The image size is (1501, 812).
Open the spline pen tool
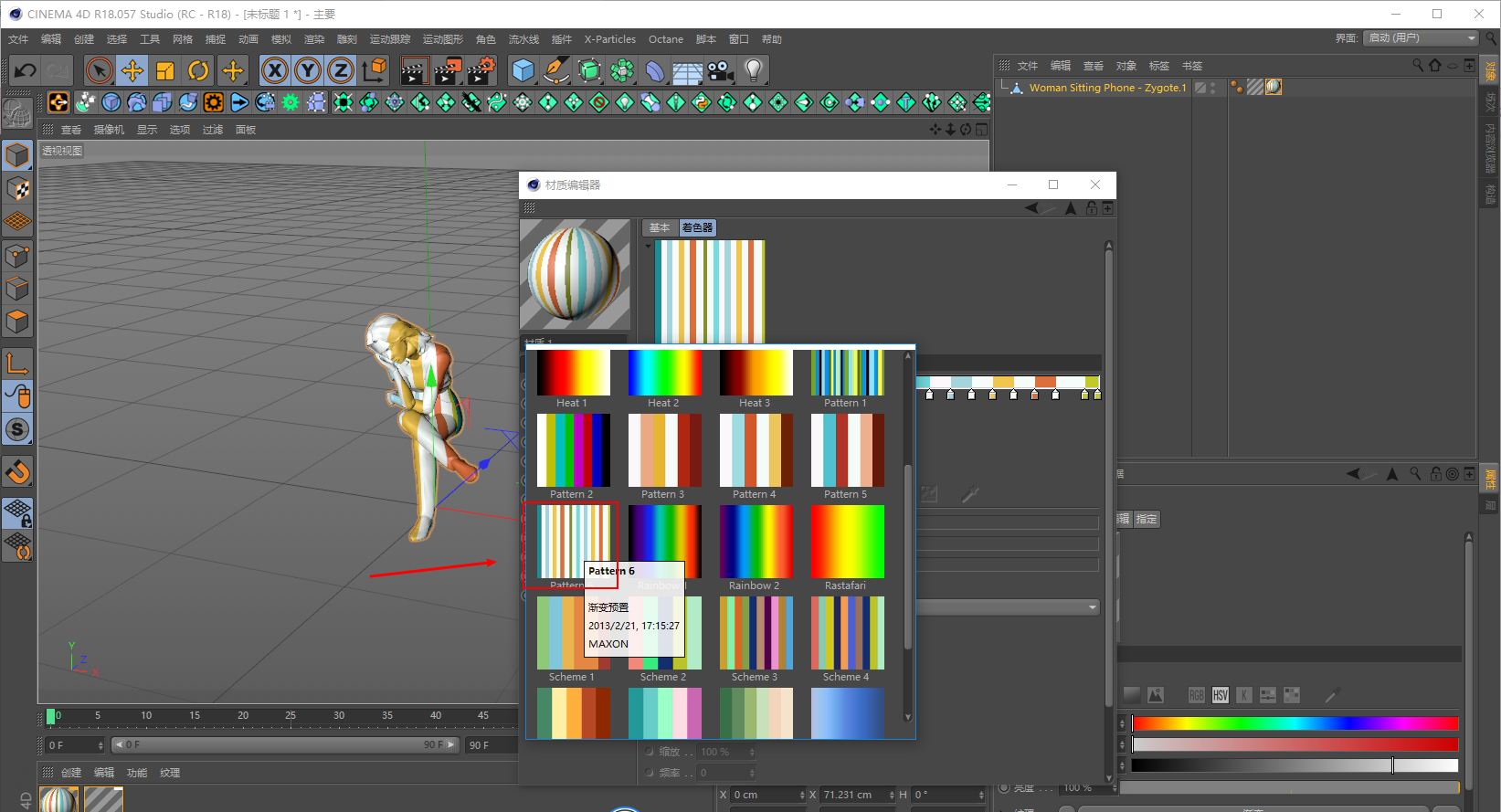click(555, 70)
